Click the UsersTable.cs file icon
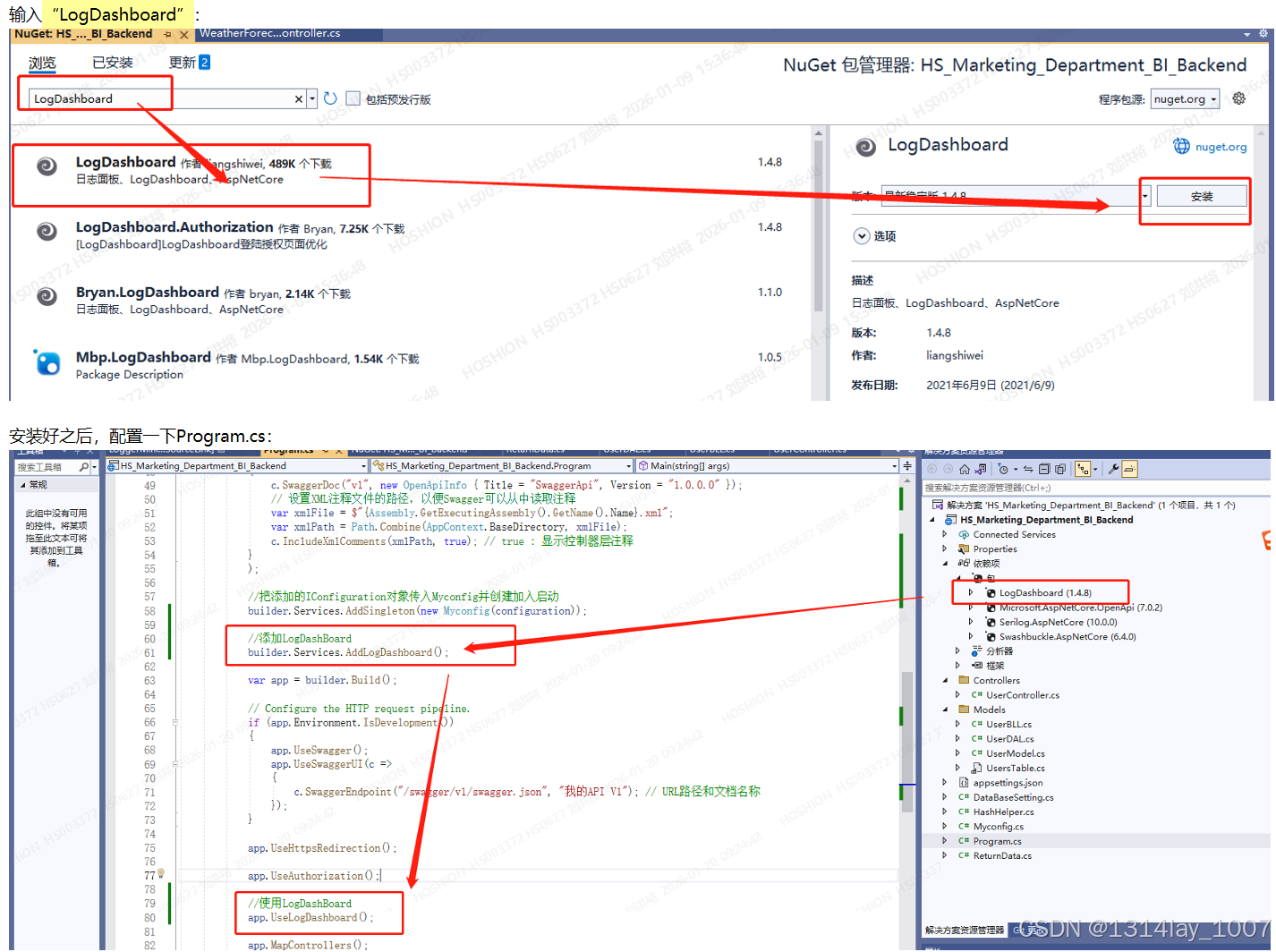Image resolution: width=1276 pixels, height=952 pixels. tap(977, 768)
